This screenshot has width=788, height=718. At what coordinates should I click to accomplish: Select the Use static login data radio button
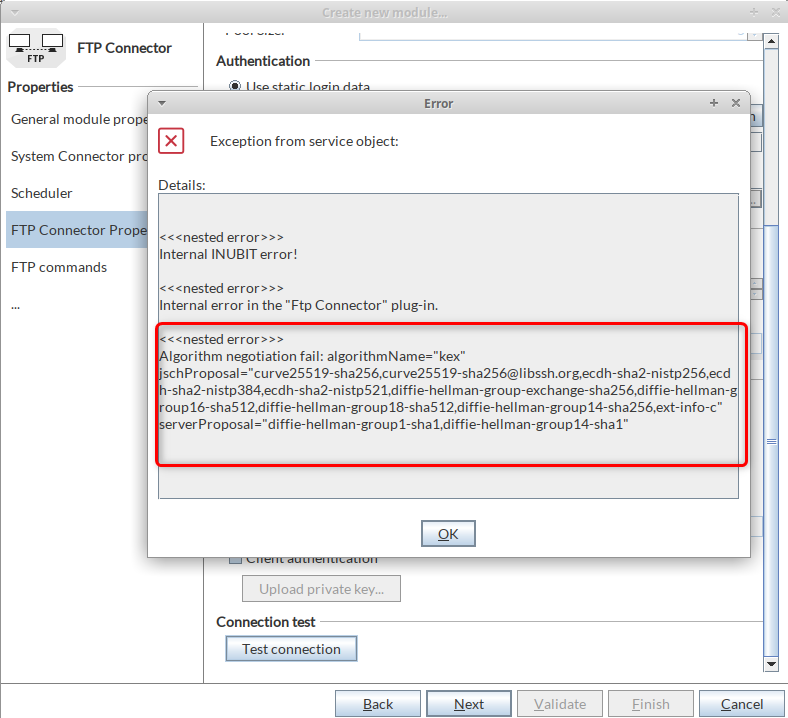tap(236, 87)
